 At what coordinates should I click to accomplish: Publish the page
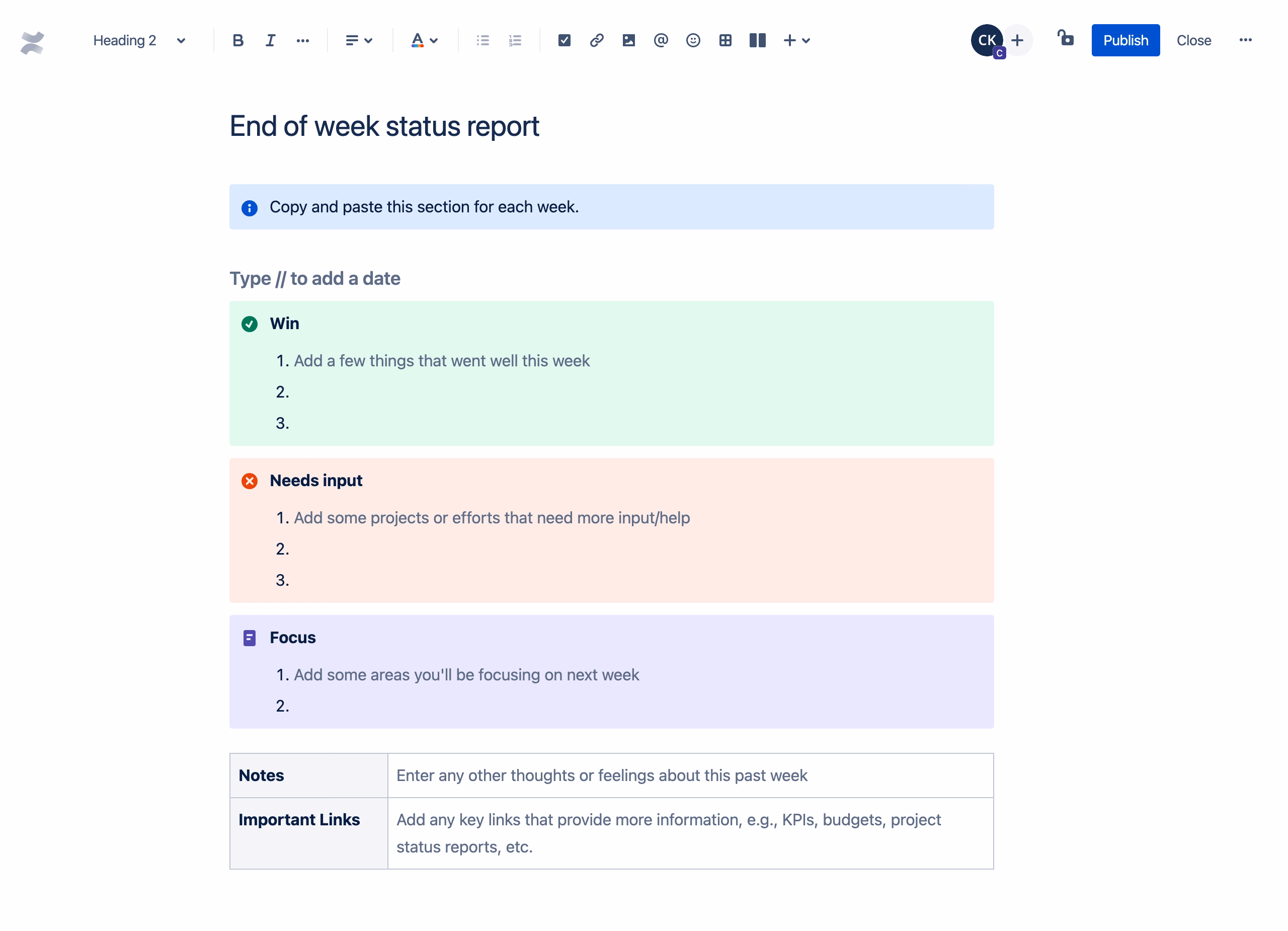(1125, 40)
